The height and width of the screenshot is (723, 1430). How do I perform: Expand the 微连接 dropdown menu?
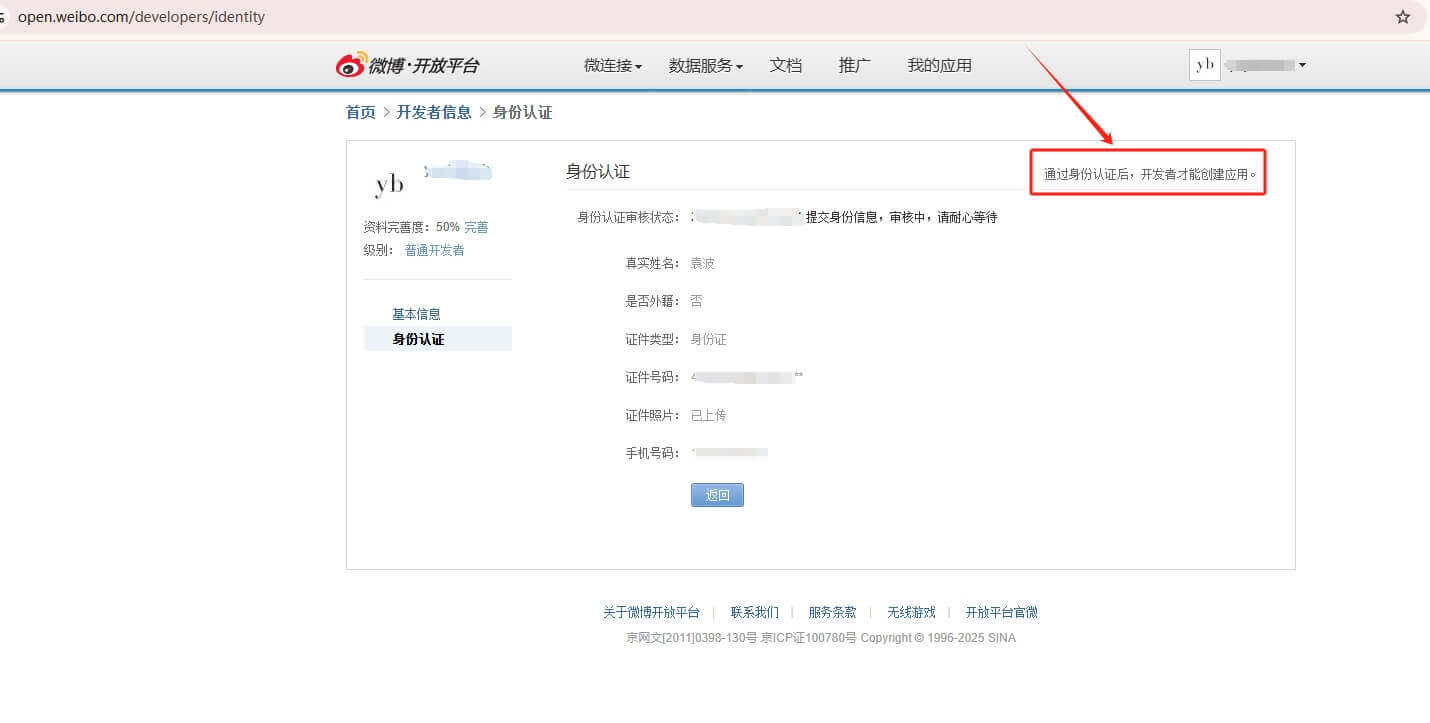(612, 66)
